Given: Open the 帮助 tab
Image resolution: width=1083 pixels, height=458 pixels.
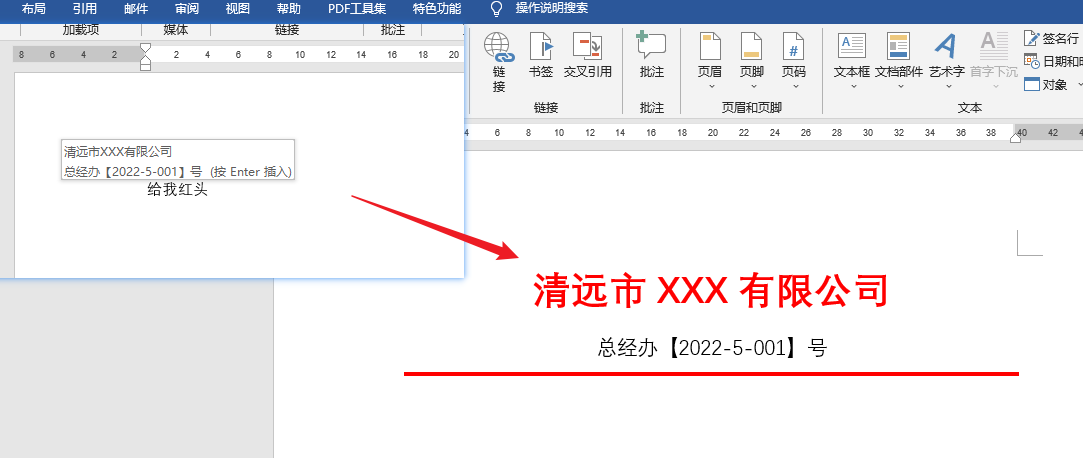Looking at the screenshot, I should [289, 9].
